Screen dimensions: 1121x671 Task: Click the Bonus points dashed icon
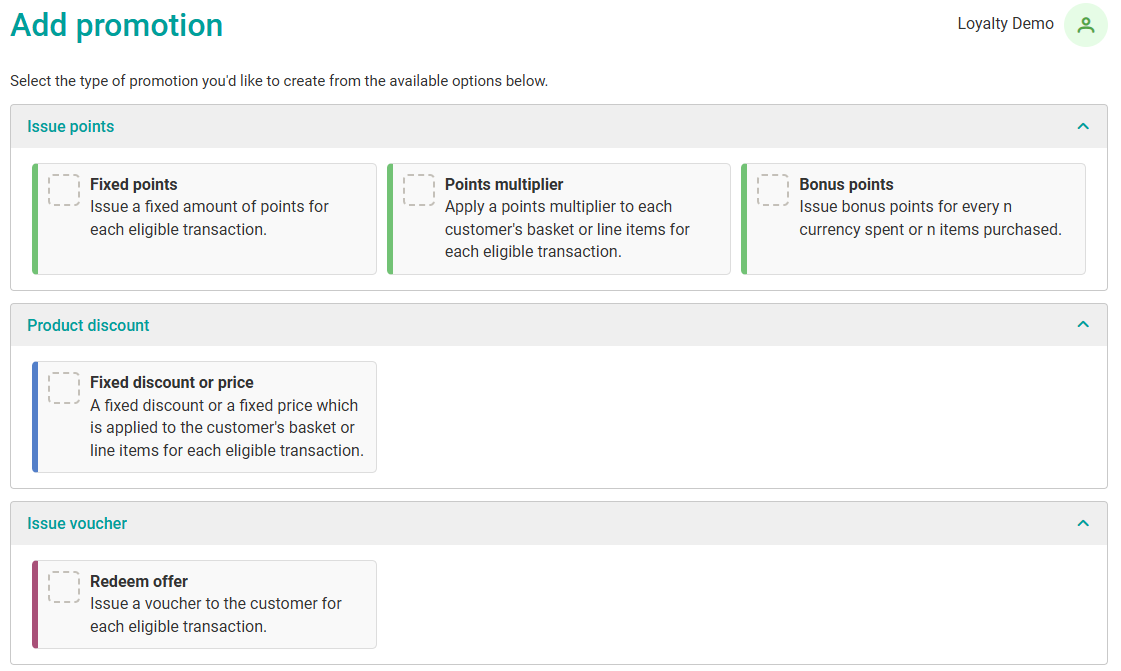point(773,190)
